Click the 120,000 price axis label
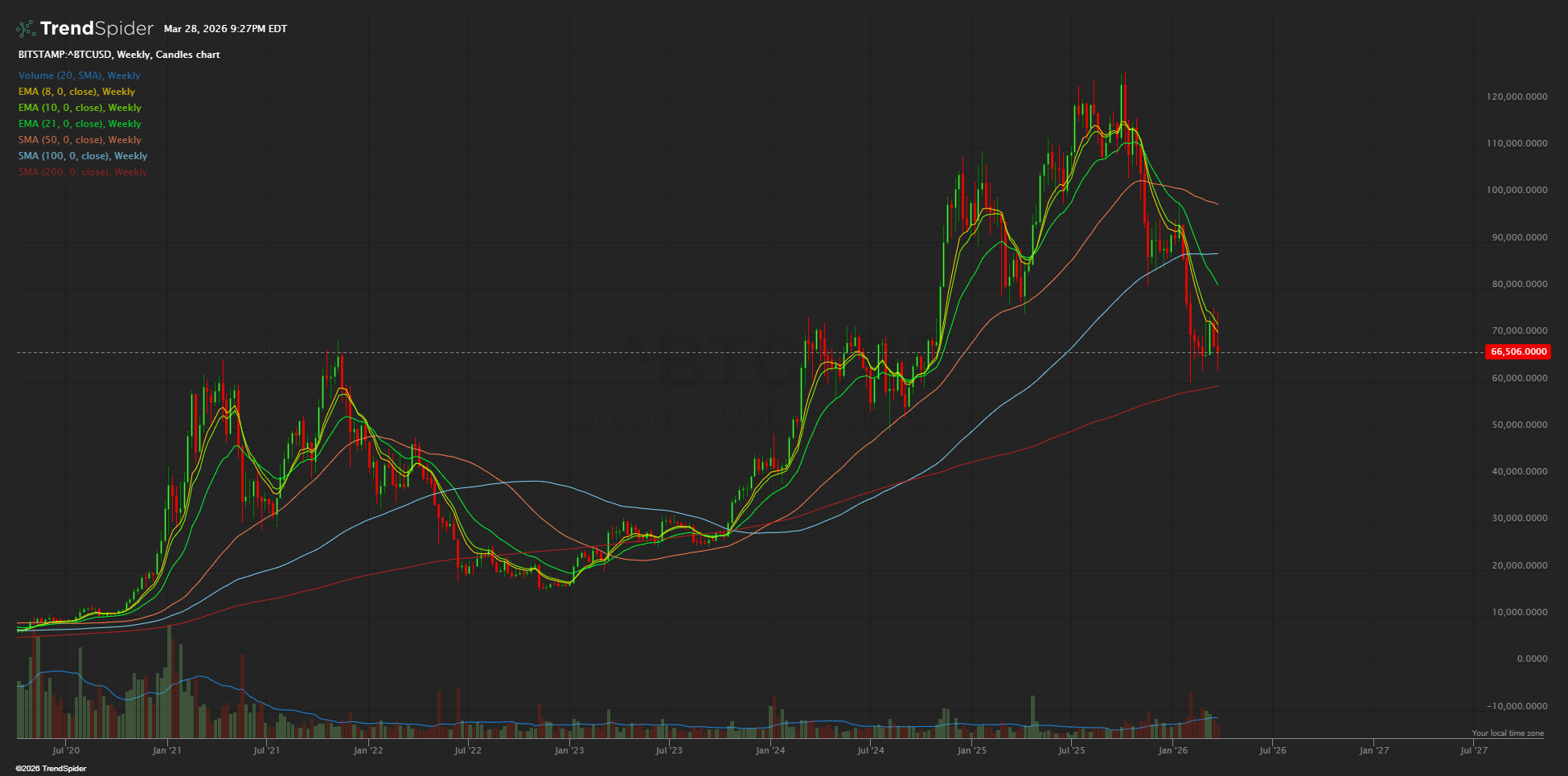The height and width of the screenshot is (776, 1568). (1517, 96)
